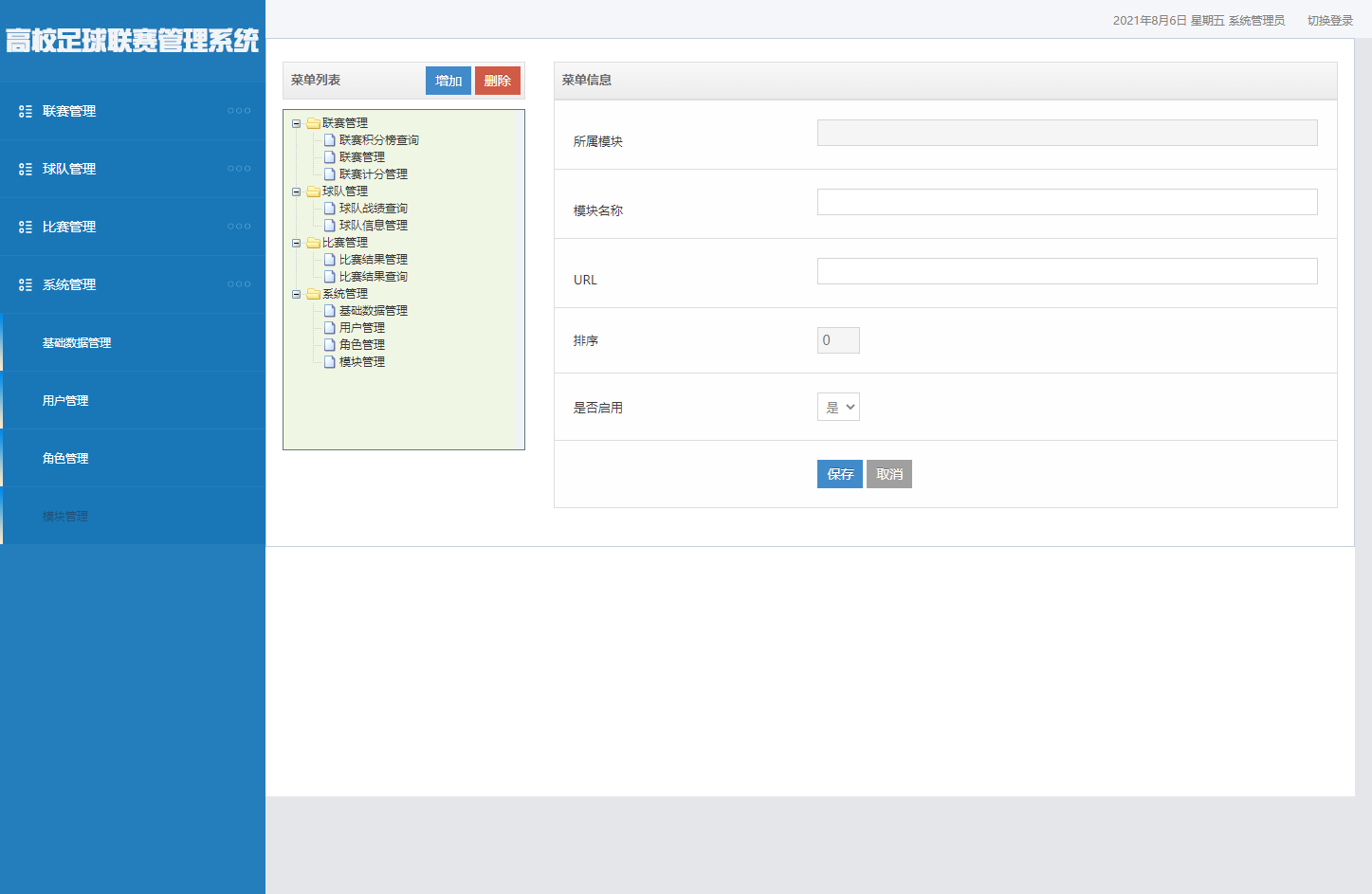
Task: Click the 切换登录 link
Action: (1331, 19)
